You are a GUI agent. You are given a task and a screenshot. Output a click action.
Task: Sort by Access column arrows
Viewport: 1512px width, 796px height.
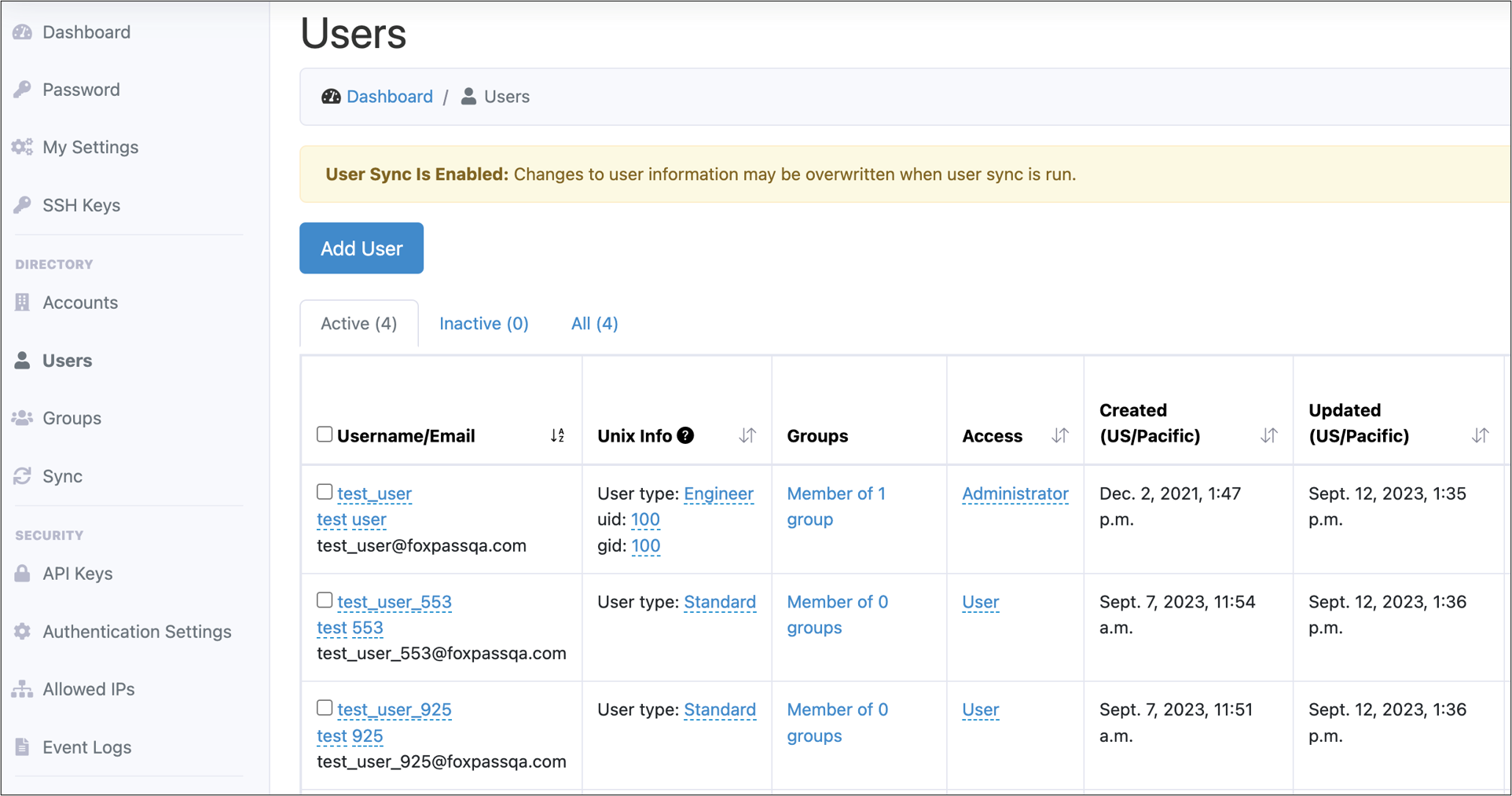1060,435
